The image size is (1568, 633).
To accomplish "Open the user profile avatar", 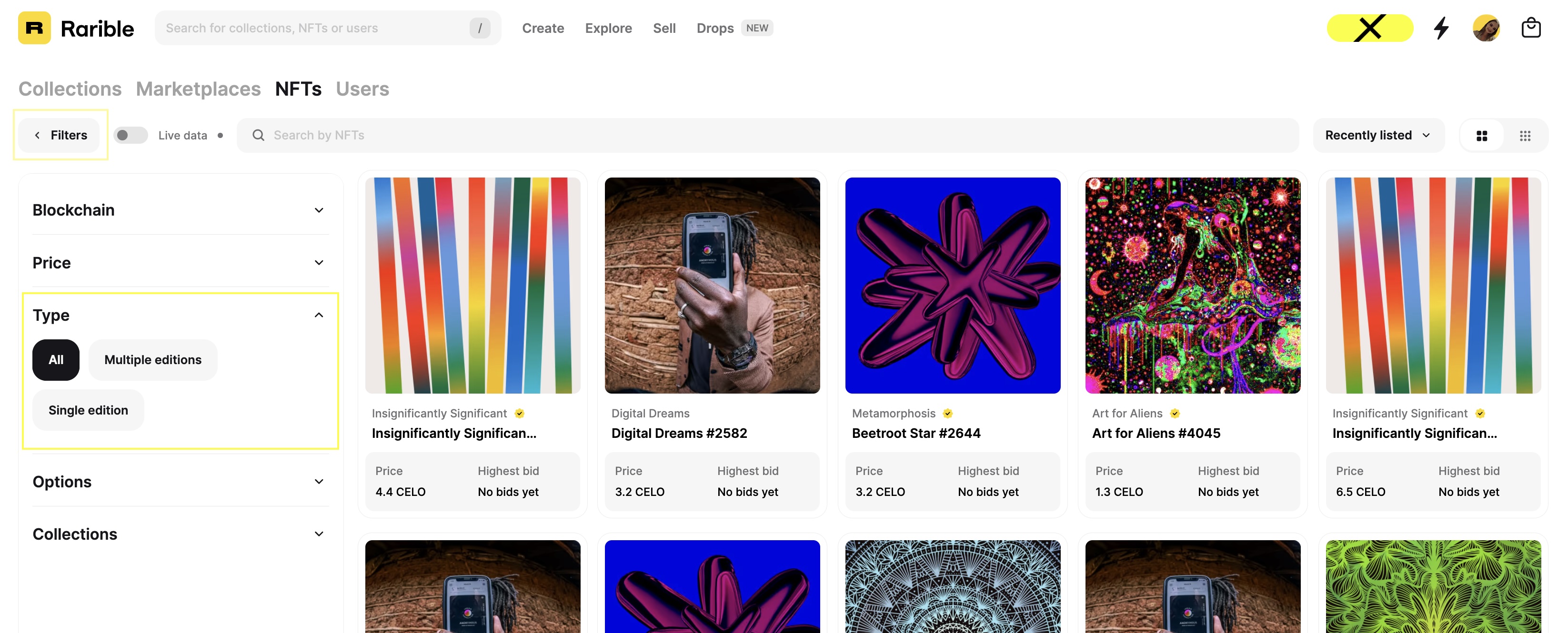I will [x=1486, y=28].
